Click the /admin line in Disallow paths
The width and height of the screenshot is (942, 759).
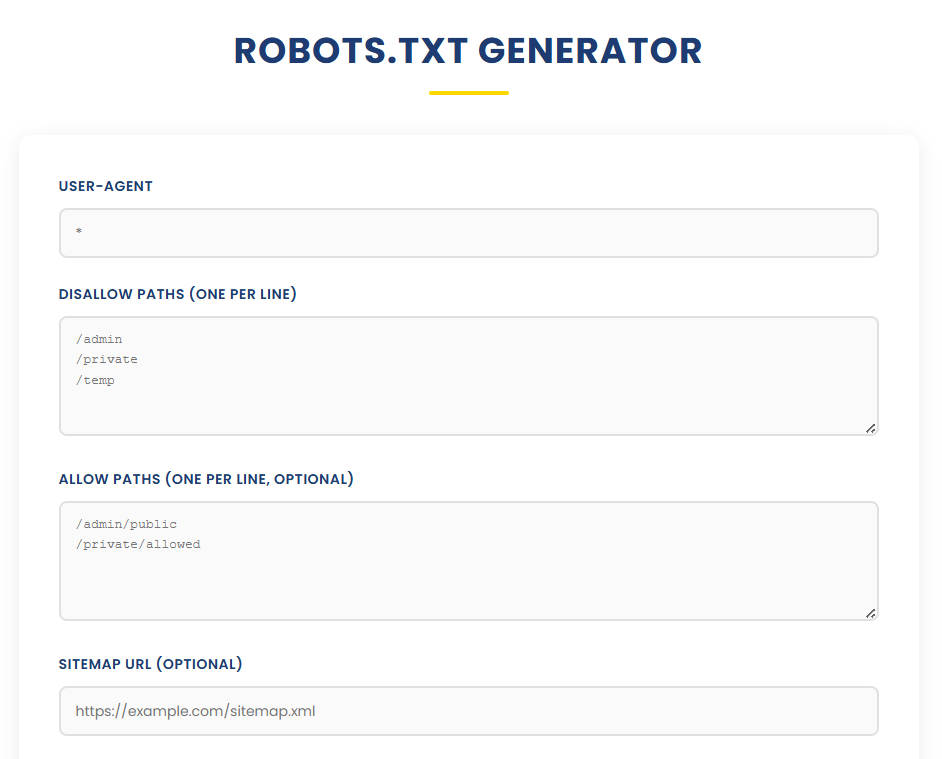(98, 339)
